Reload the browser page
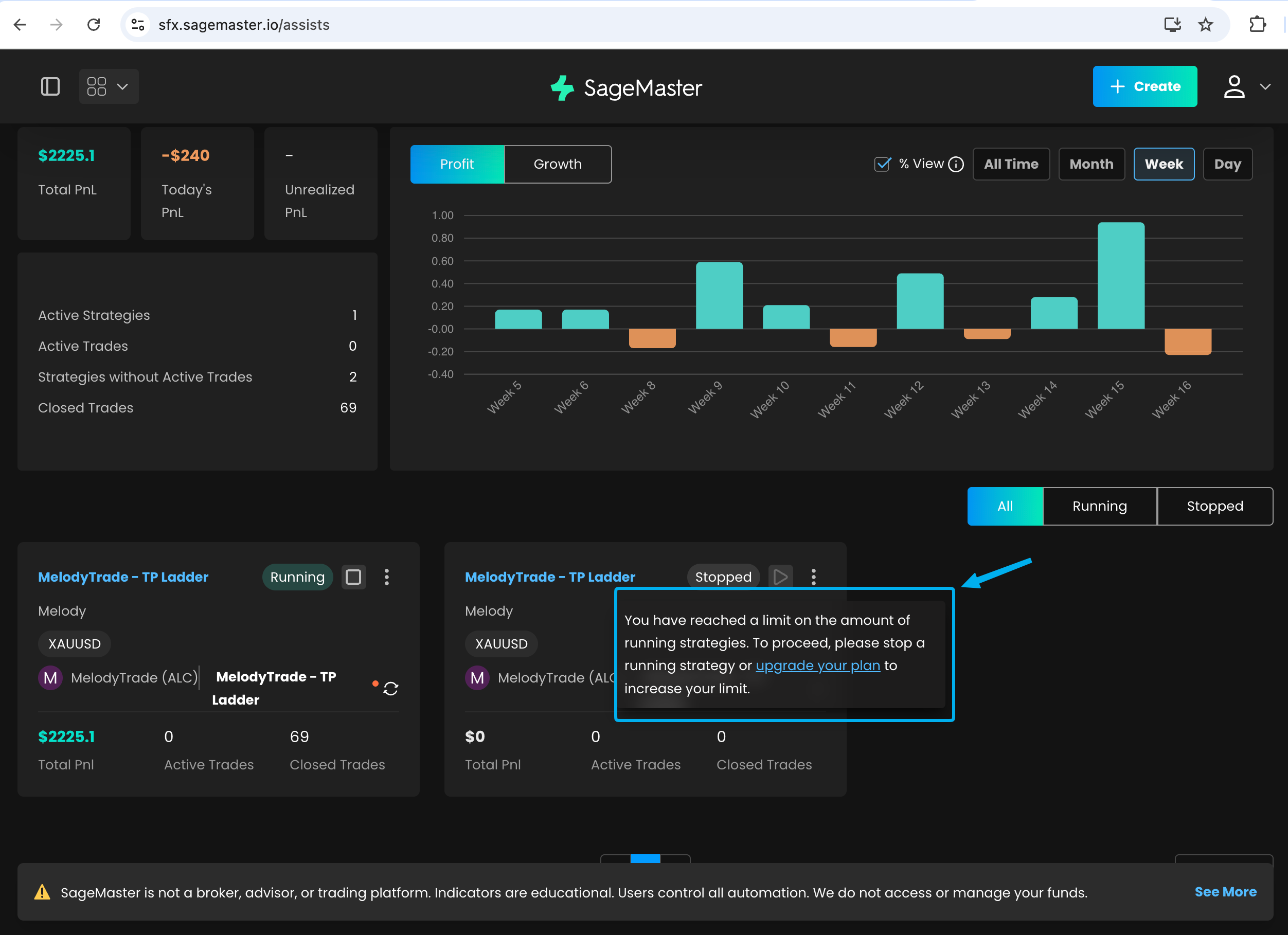The image size is (1288, 935). point(94,25)
